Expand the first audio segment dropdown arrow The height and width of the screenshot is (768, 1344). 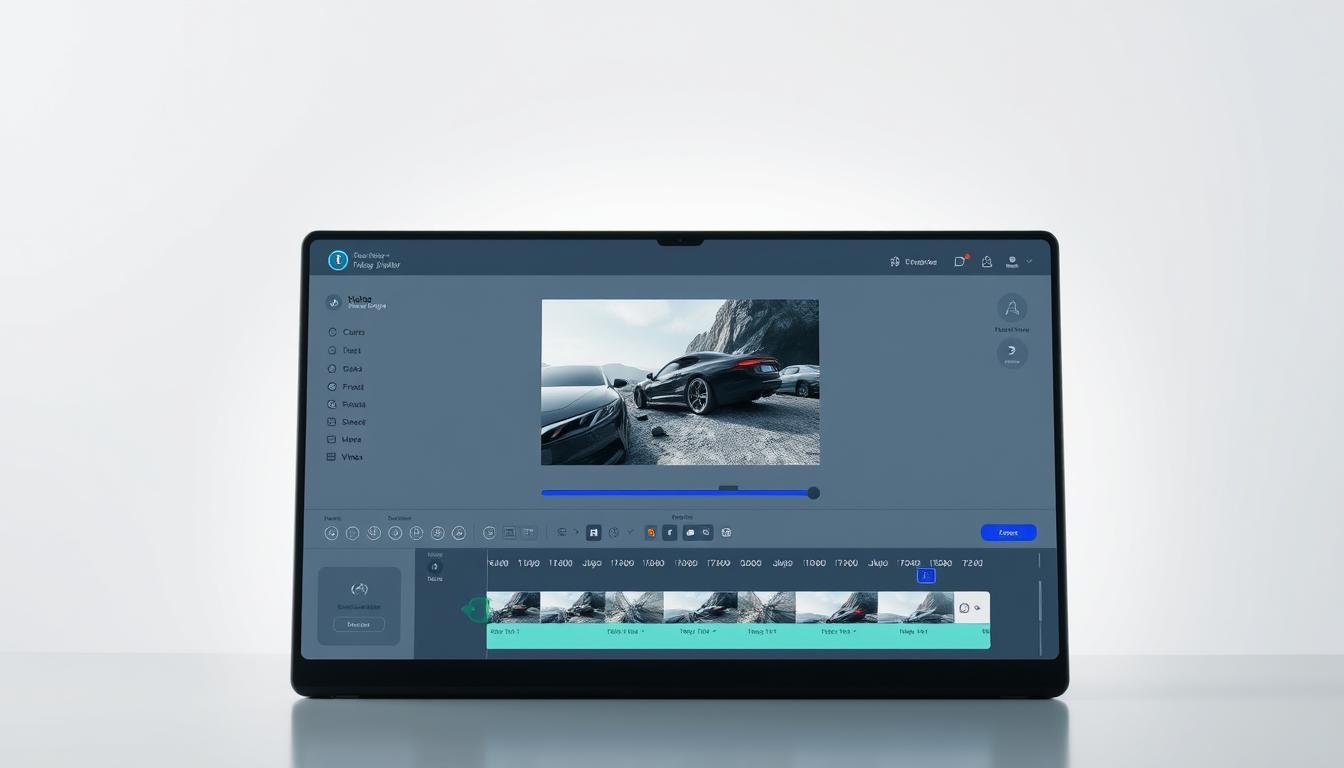point(641,632)
